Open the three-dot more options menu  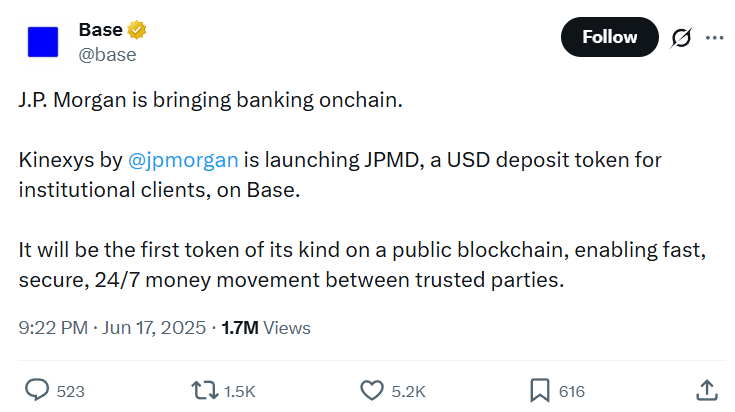tap(714, 38)
